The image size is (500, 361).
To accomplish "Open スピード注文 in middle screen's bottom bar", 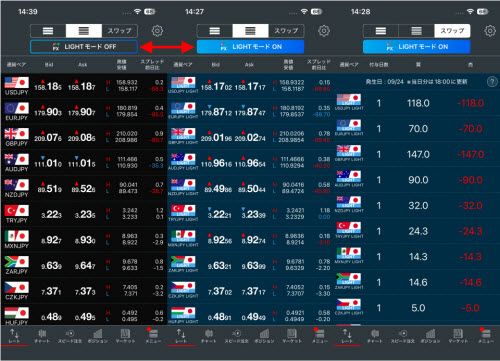I will click(x=236, y=336).
